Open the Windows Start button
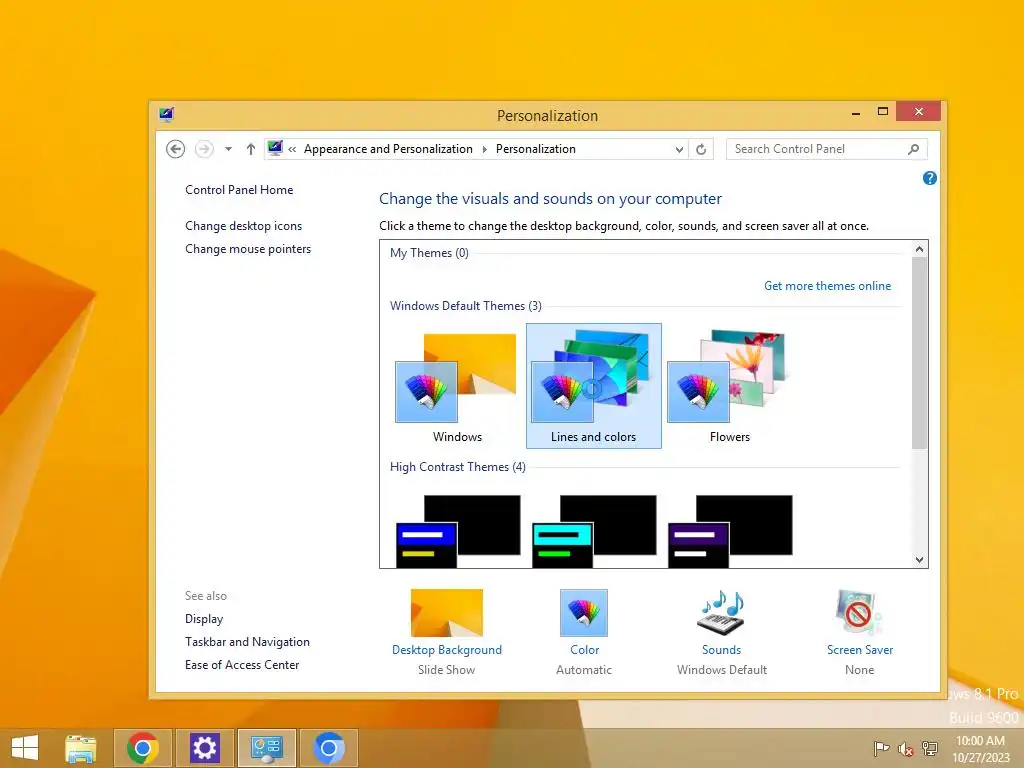 (25, 748)
